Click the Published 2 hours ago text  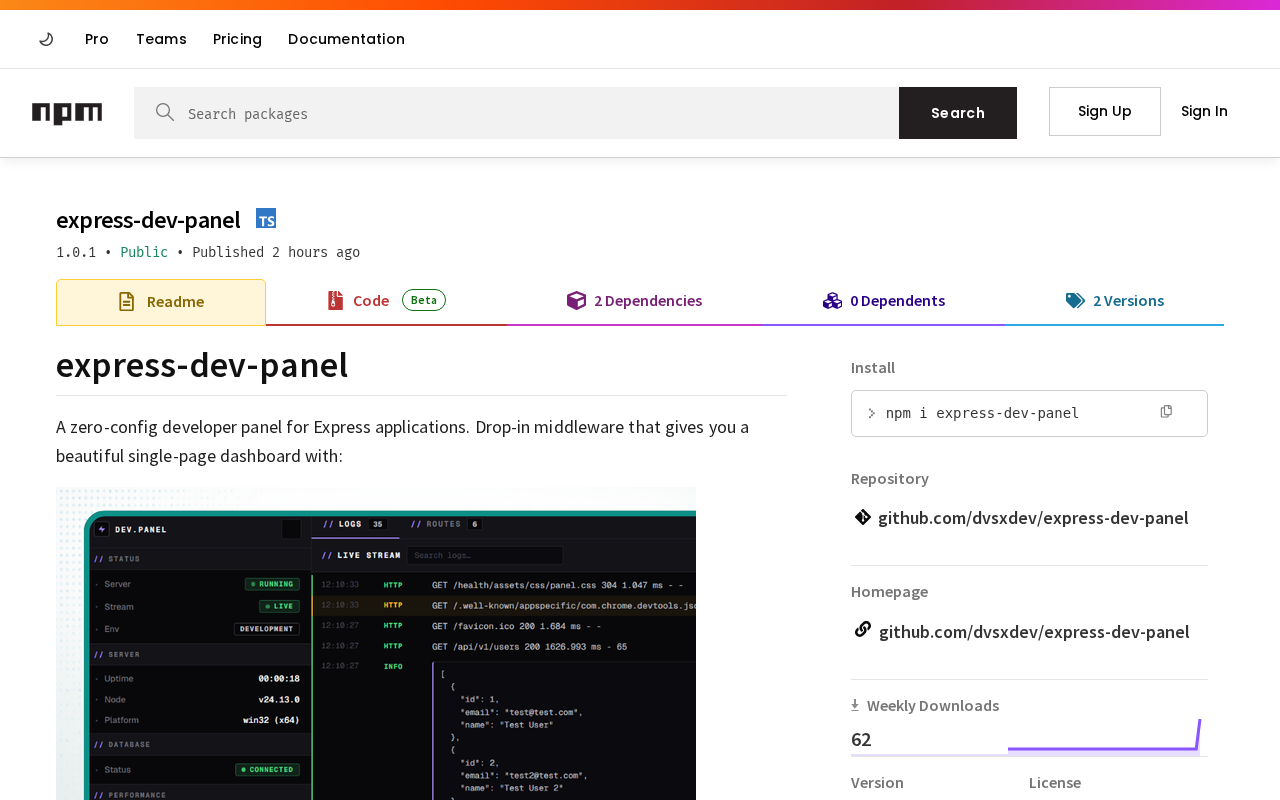(276, 252)
